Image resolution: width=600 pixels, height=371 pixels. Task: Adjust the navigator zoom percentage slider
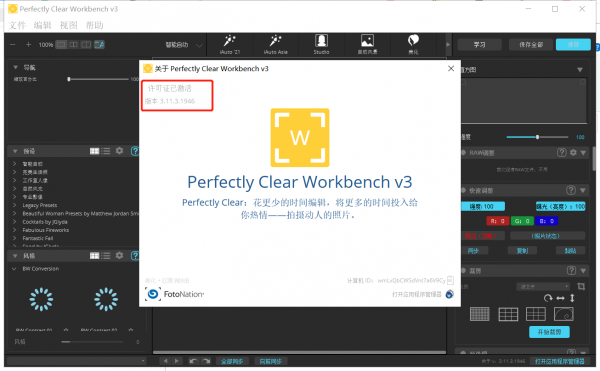99,79
